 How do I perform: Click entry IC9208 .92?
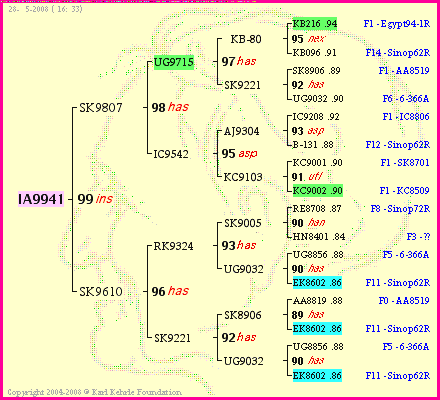[316, 117]
